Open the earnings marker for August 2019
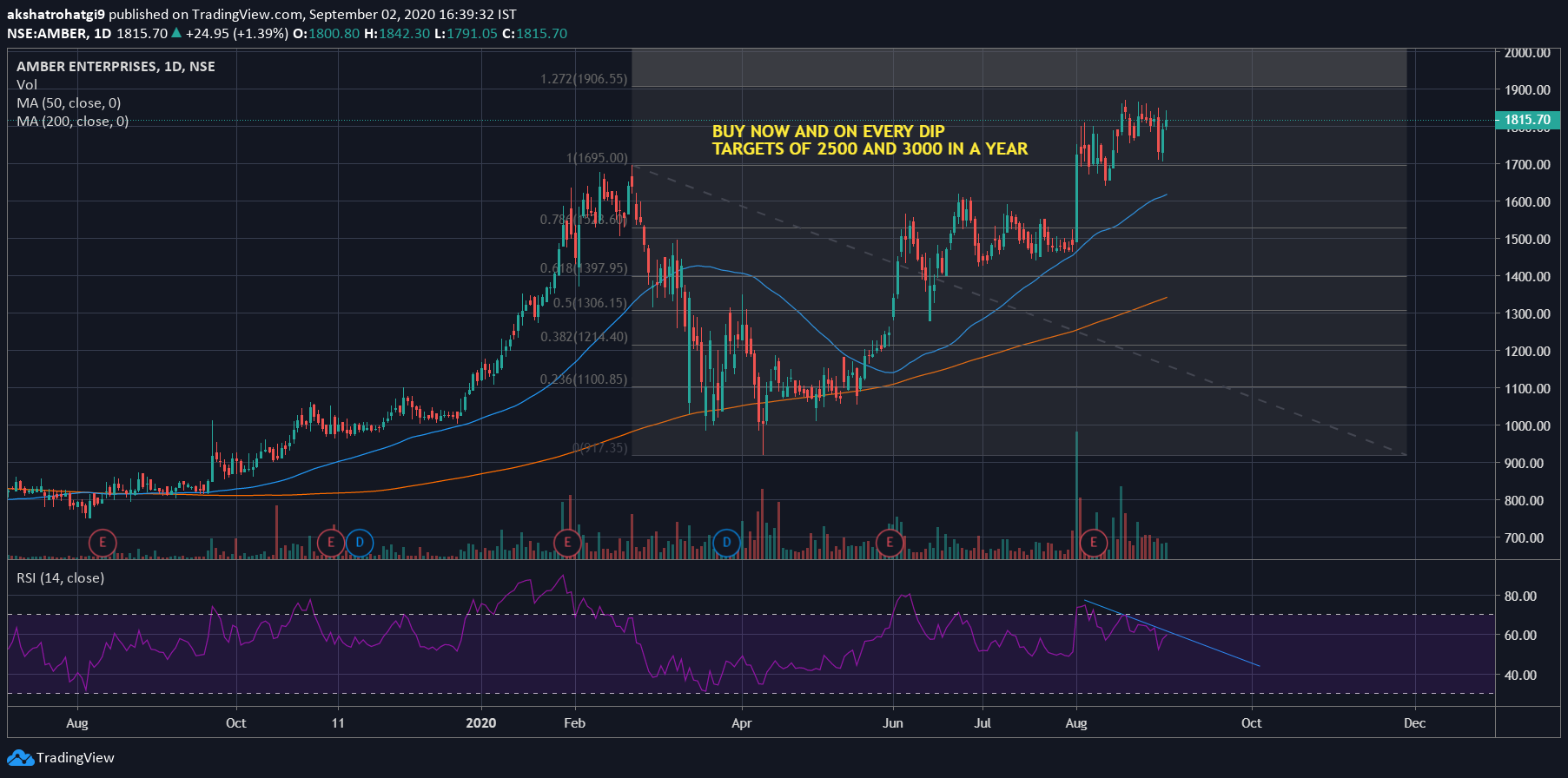This screenshot has width=1568, height=778. [103, 543]
